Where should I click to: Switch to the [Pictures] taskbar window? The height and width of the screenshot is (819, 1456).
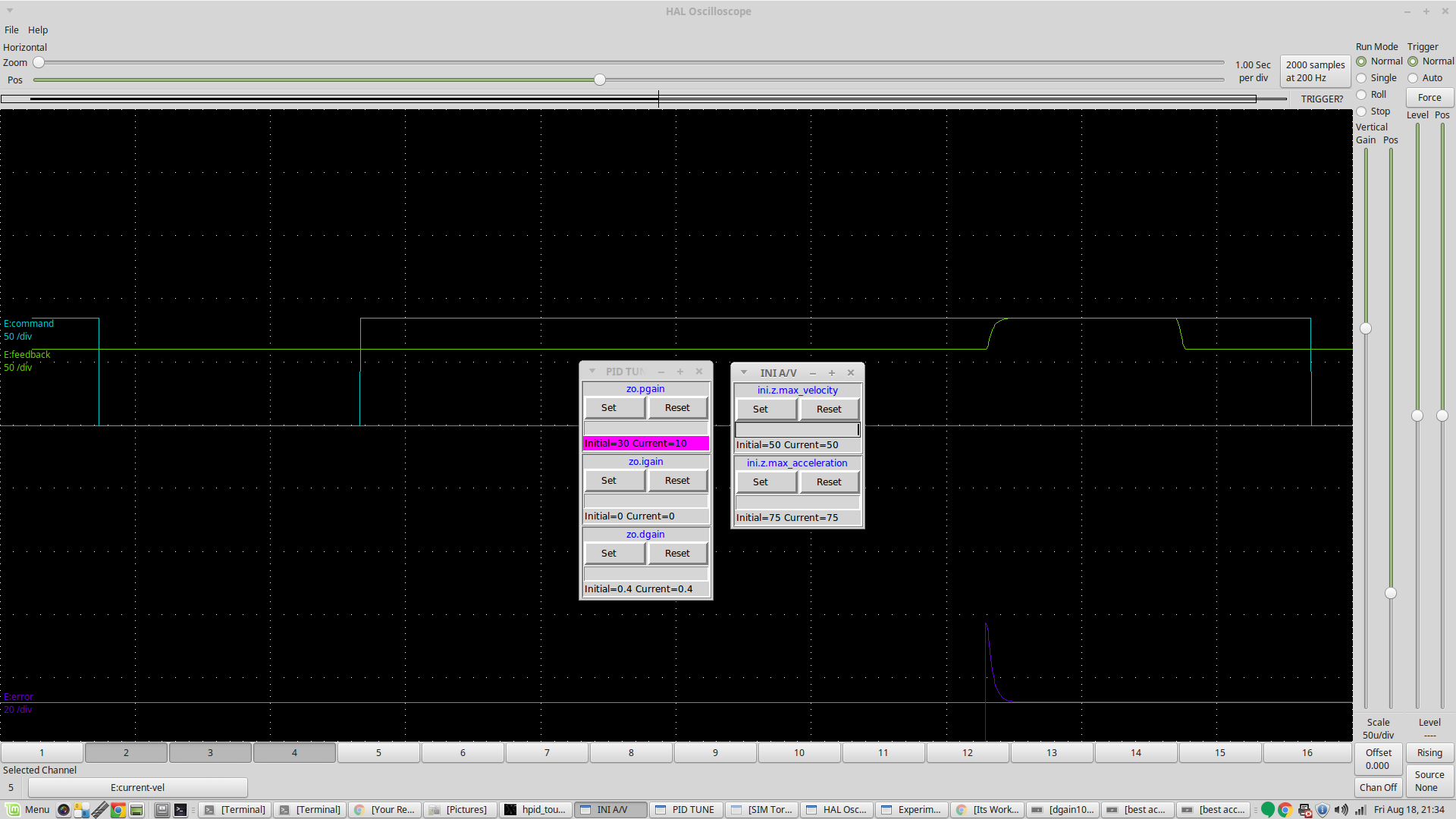(460, 810)
